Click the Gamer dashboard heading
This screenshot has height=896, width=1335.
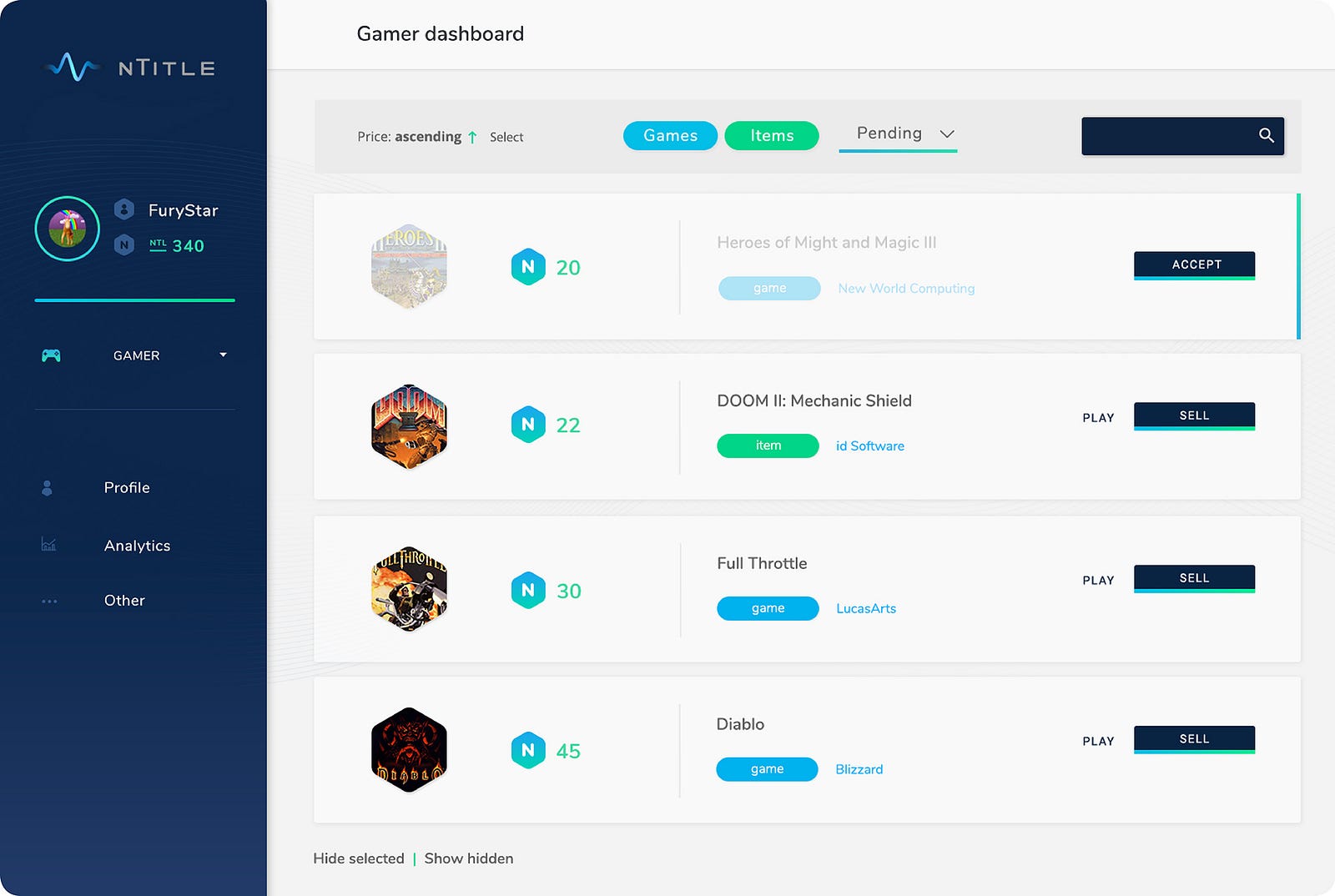click(x=441, y=33)
